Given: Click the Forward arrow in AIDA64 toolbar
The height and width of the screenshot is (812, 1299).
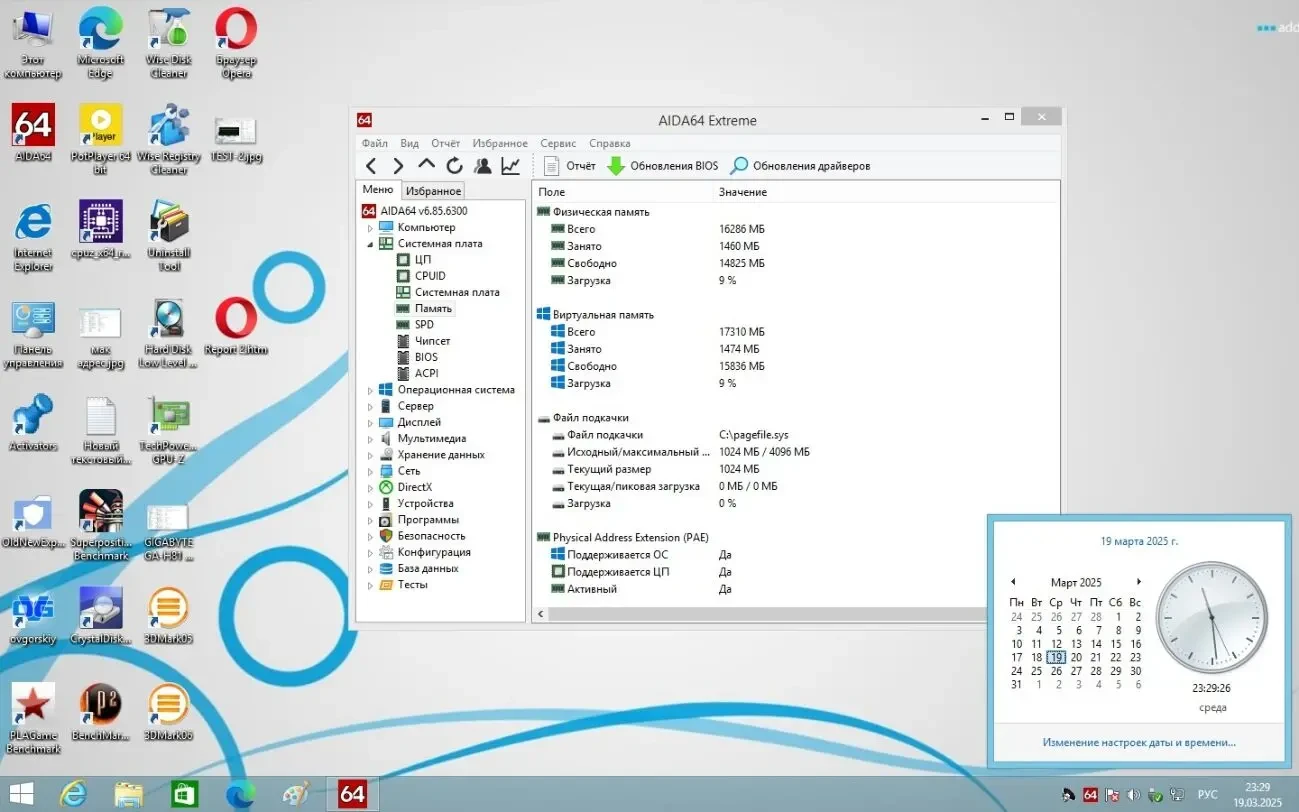Looking at the screenshot, I should [398, 166].
